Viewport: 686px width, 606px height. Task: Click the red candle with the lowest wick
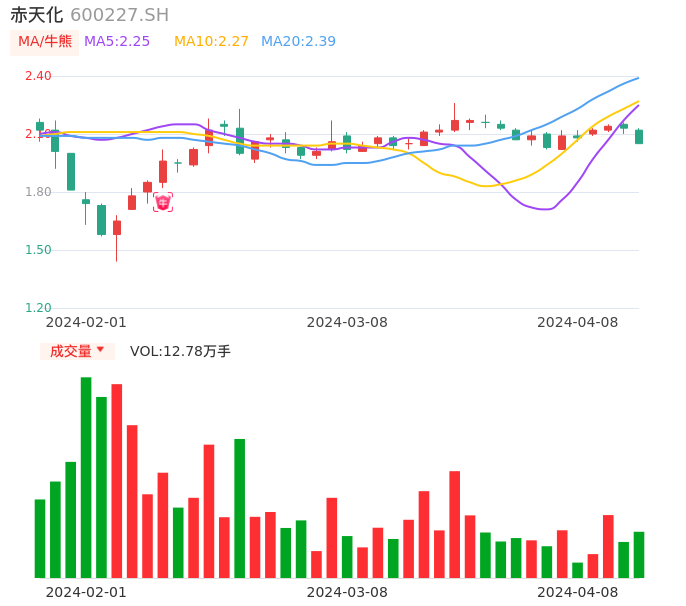117,228
